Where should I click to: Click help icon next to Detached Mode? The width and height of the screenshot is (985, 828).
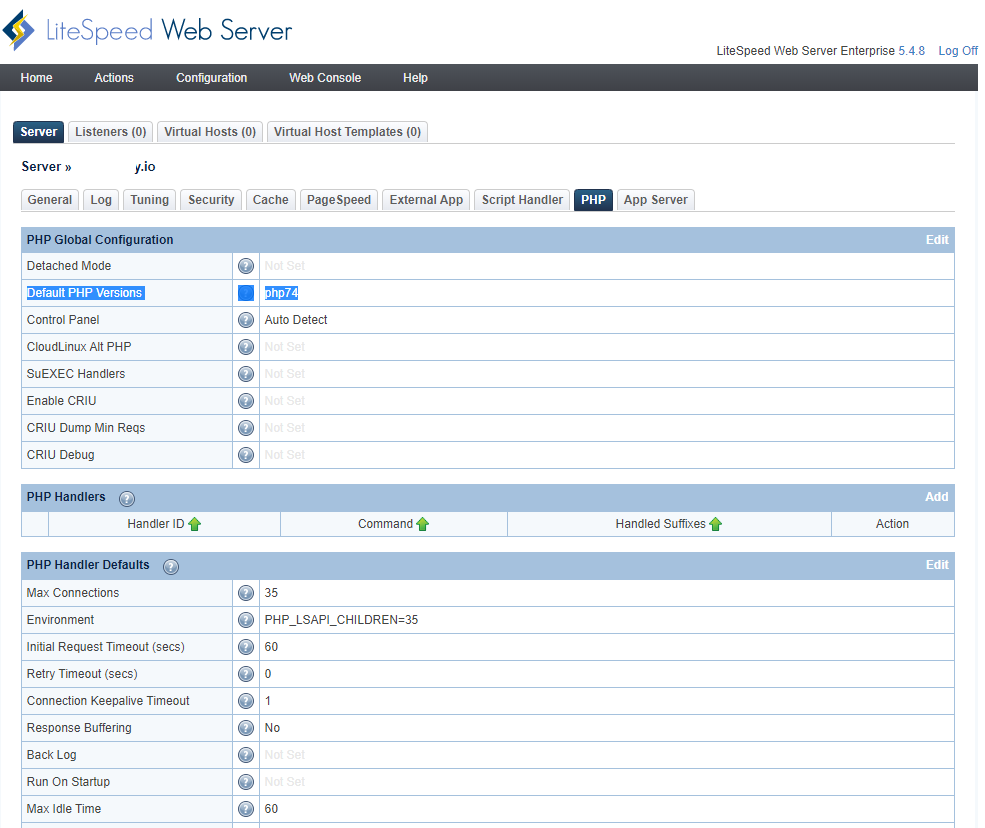(x=246, y=266)
